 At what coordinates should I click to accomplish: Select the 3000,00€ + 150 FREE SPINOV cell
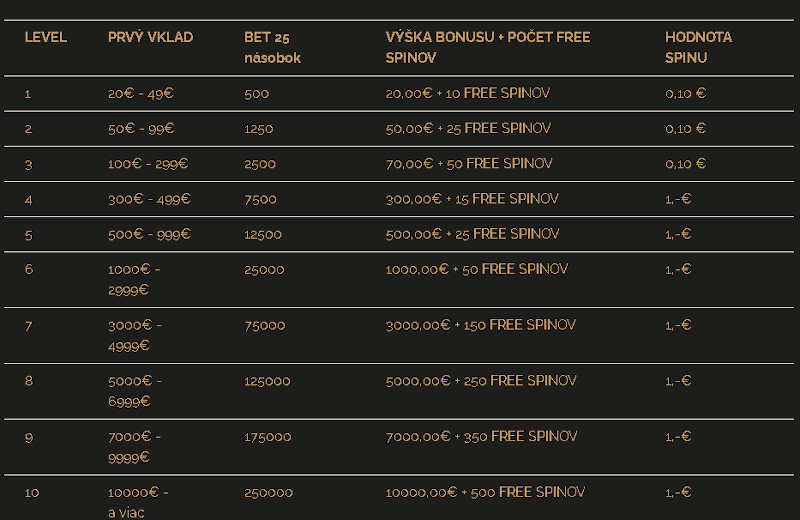click(x=481, y=325)
